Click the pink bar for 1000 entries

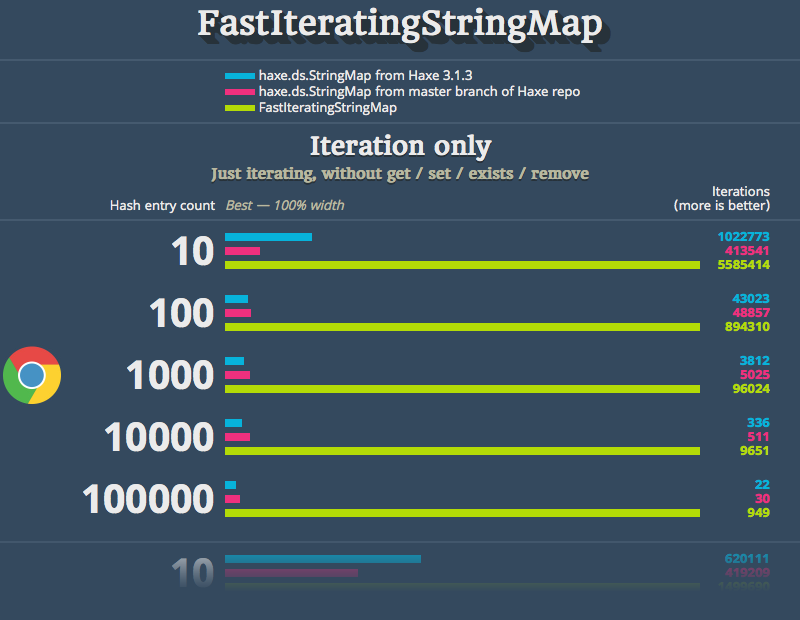click(237, 375)
